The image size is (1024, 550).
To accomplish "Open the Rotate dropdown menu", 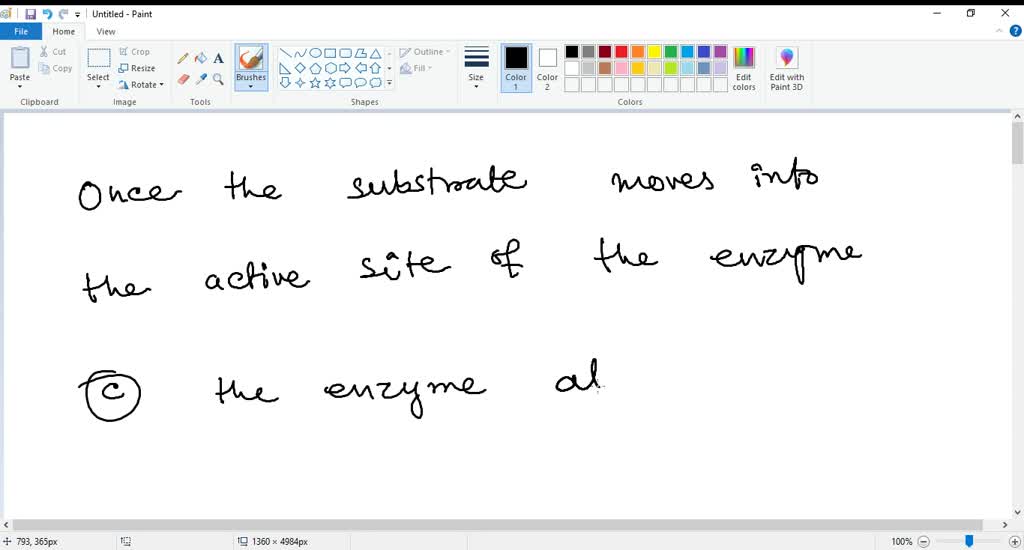I will tap(141, 84).
